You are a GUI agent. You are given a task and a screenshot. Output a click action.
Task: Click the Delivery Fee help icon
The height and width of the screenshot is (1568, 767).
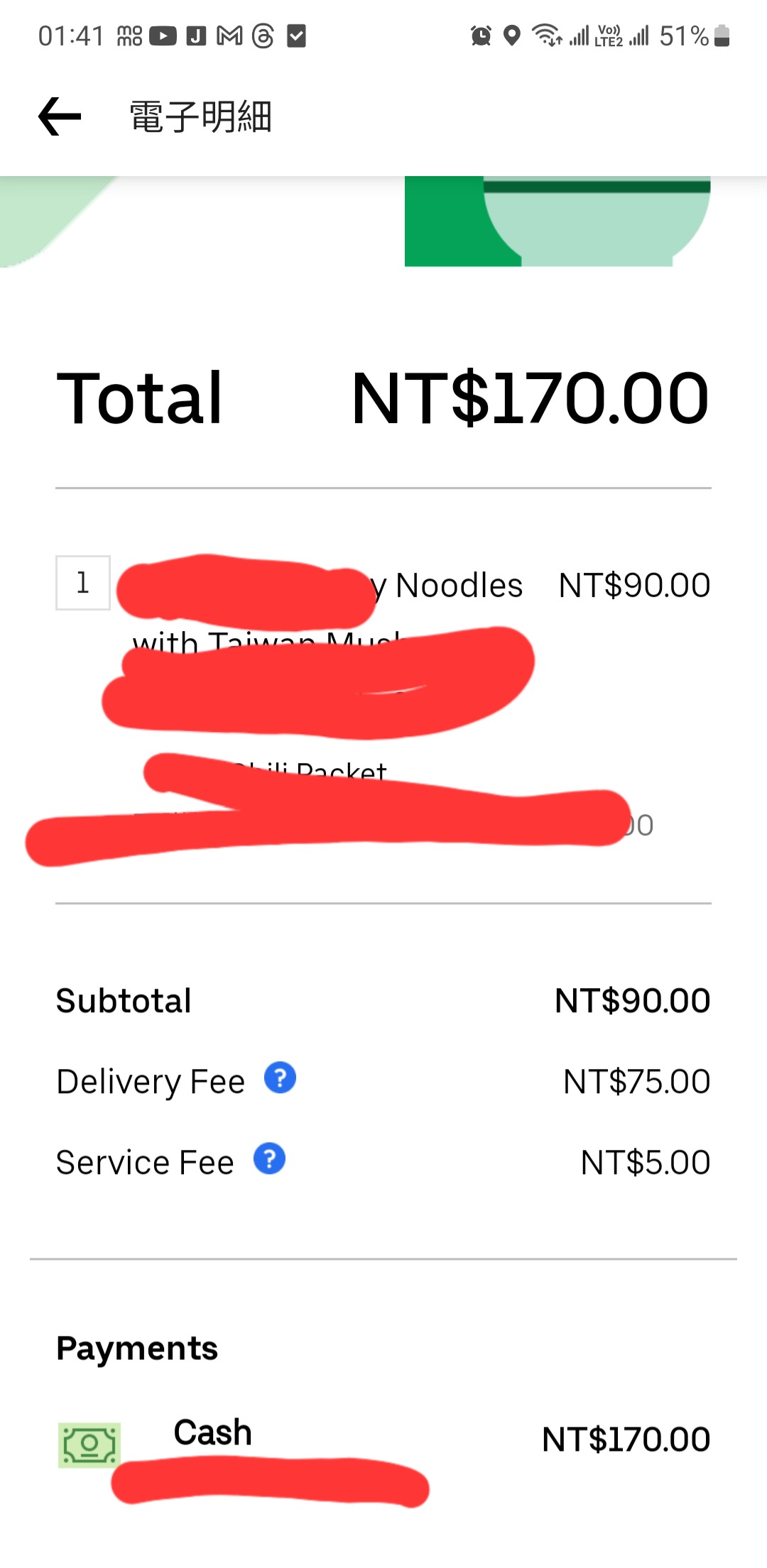click(280, 1078)
